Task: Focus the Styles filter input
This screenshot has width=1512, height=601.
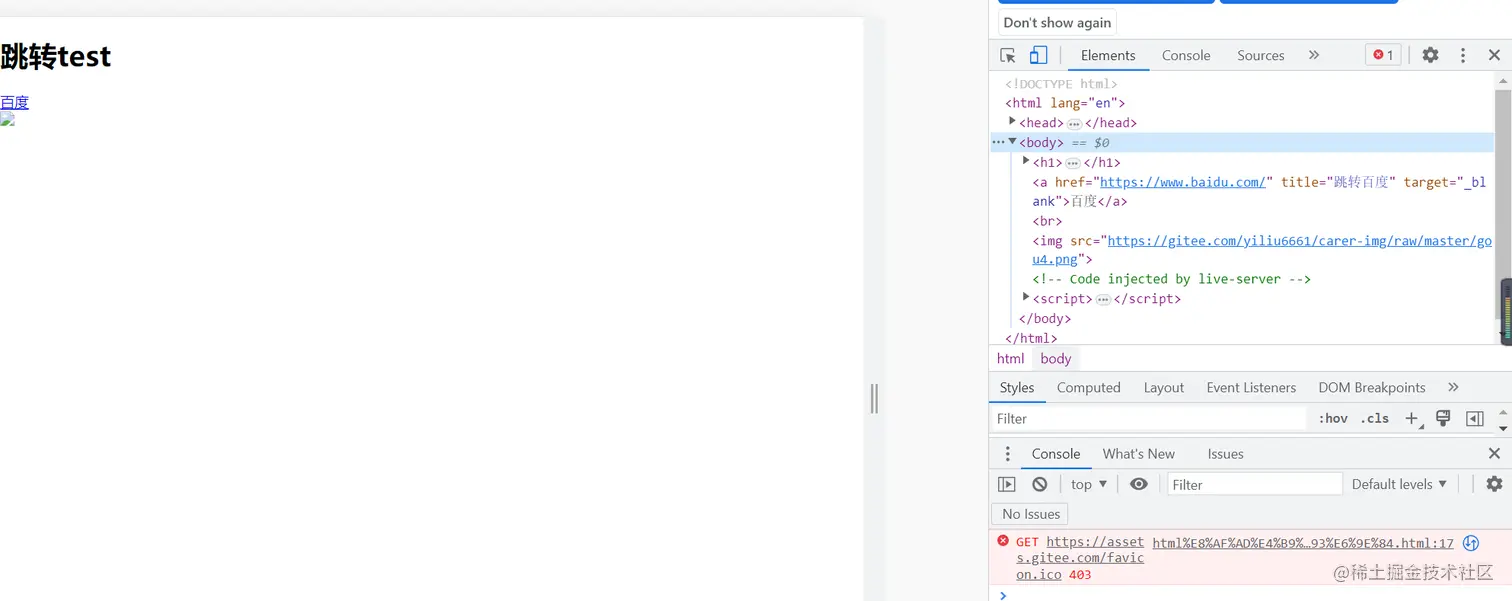Action: pos(1148,418)
